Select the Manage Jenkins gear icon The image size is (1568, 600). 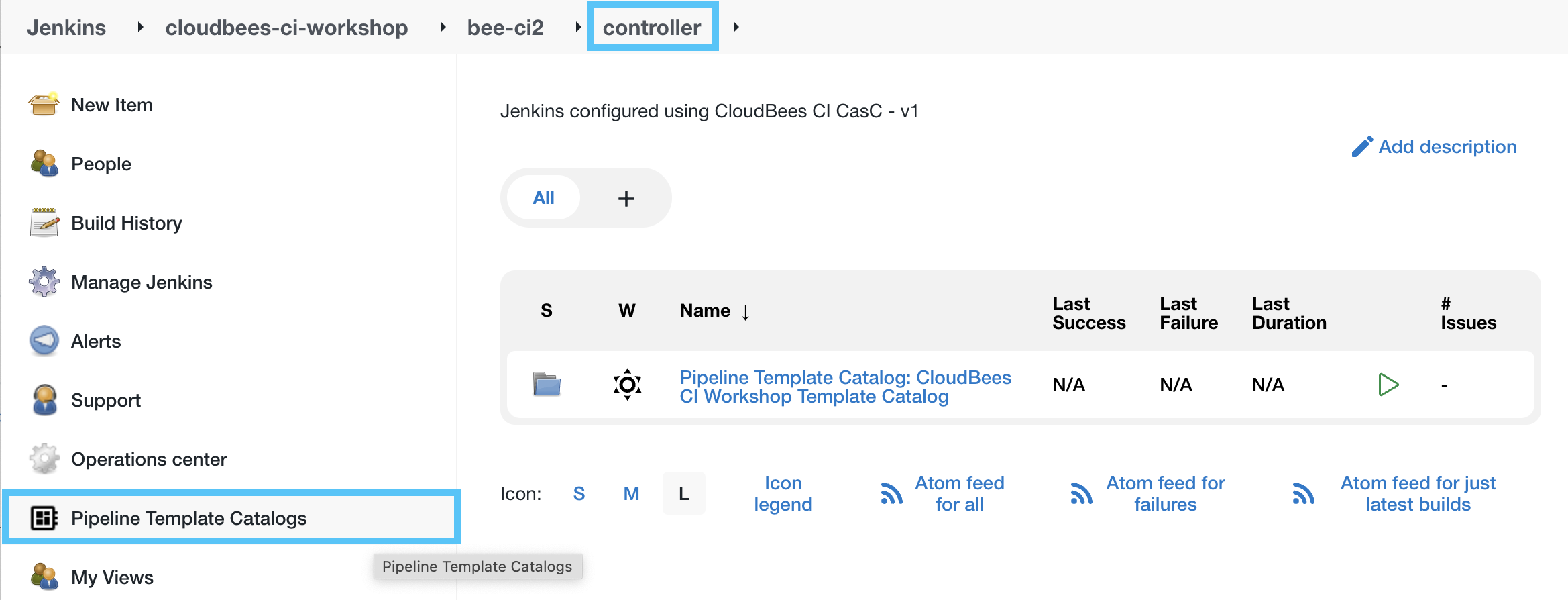[43, 281]
